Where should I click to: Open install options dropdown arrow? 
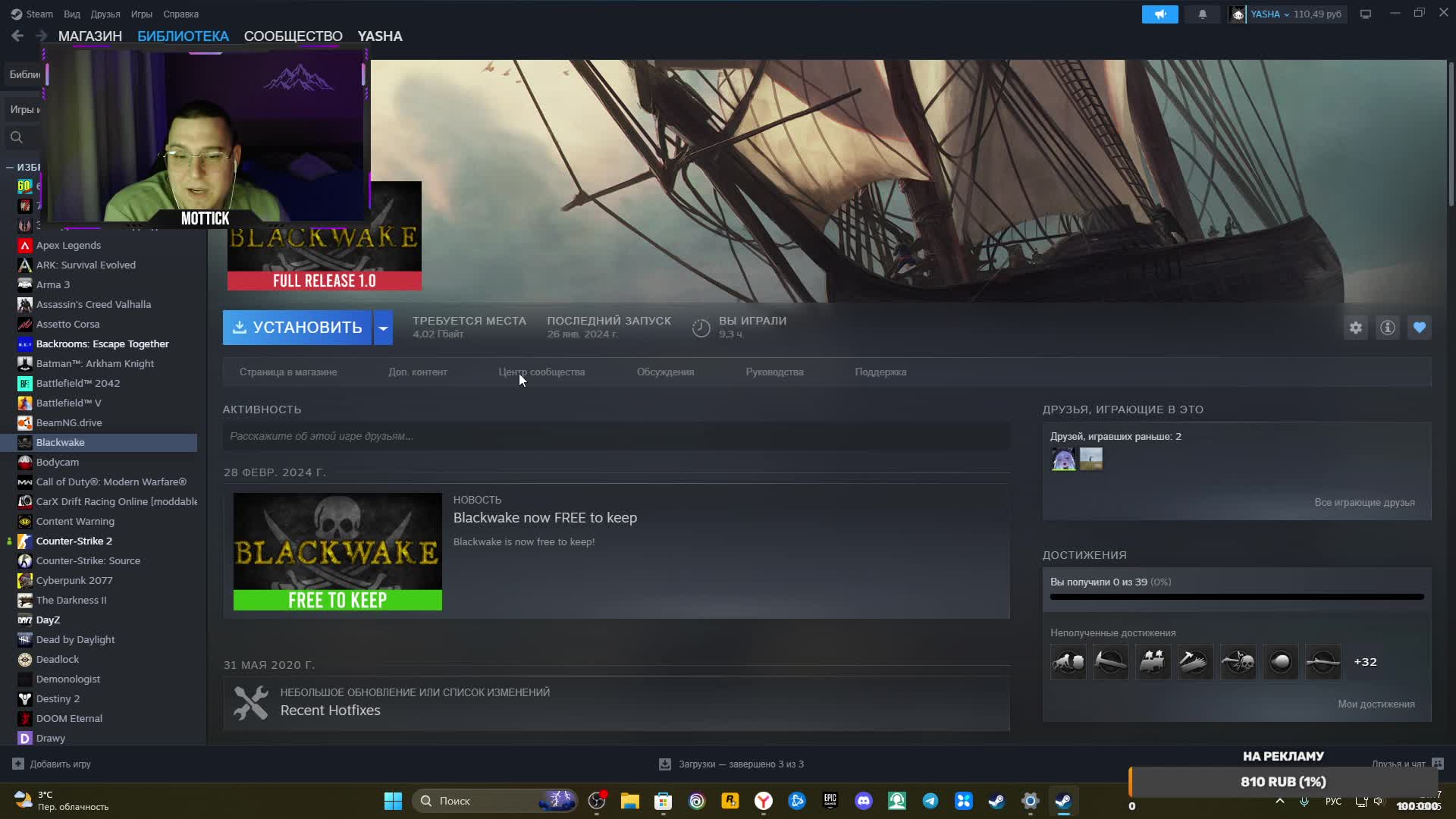pos(383,328)
